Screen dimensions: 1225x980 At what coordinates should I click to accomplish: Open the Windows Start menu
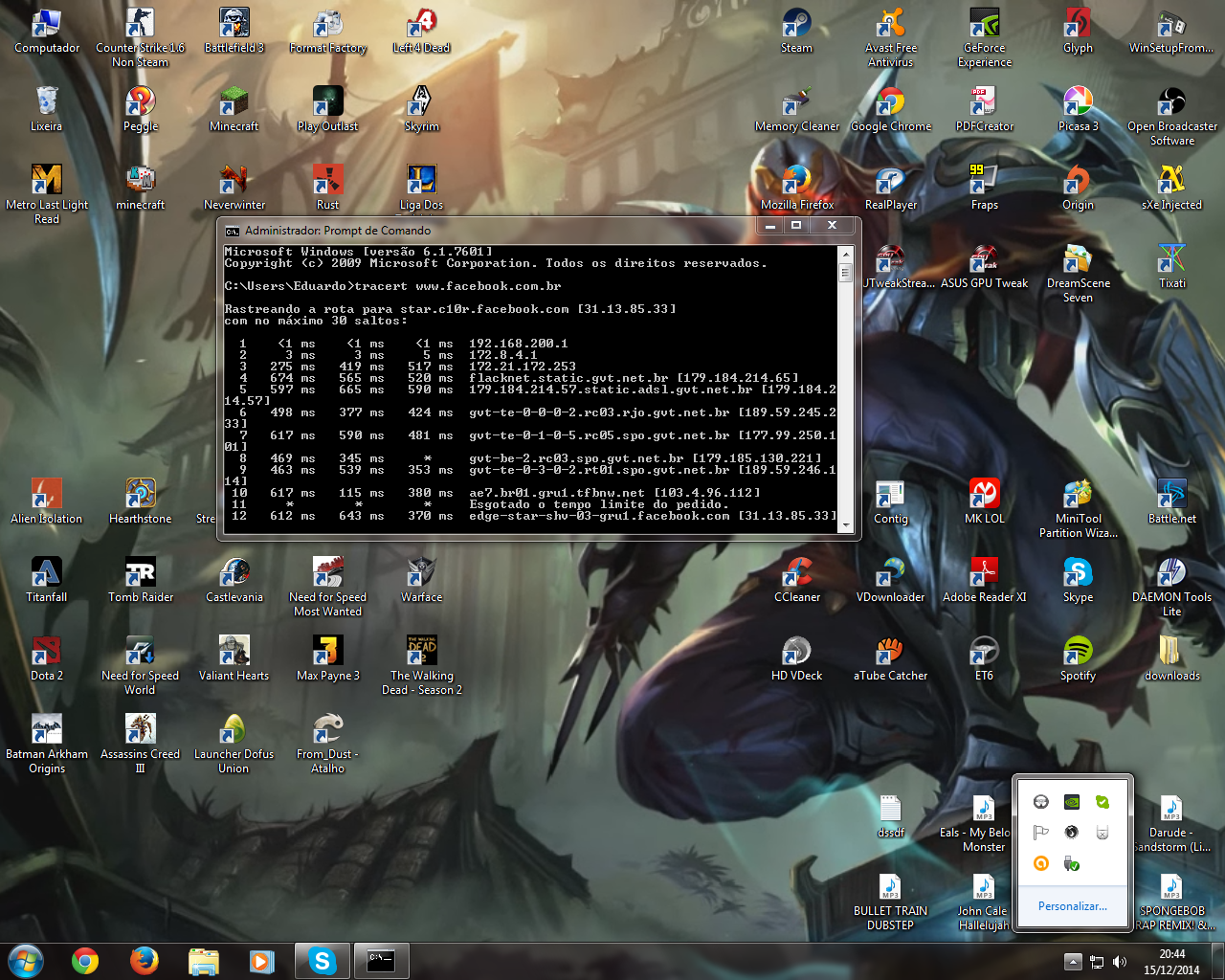coord(25,961)
